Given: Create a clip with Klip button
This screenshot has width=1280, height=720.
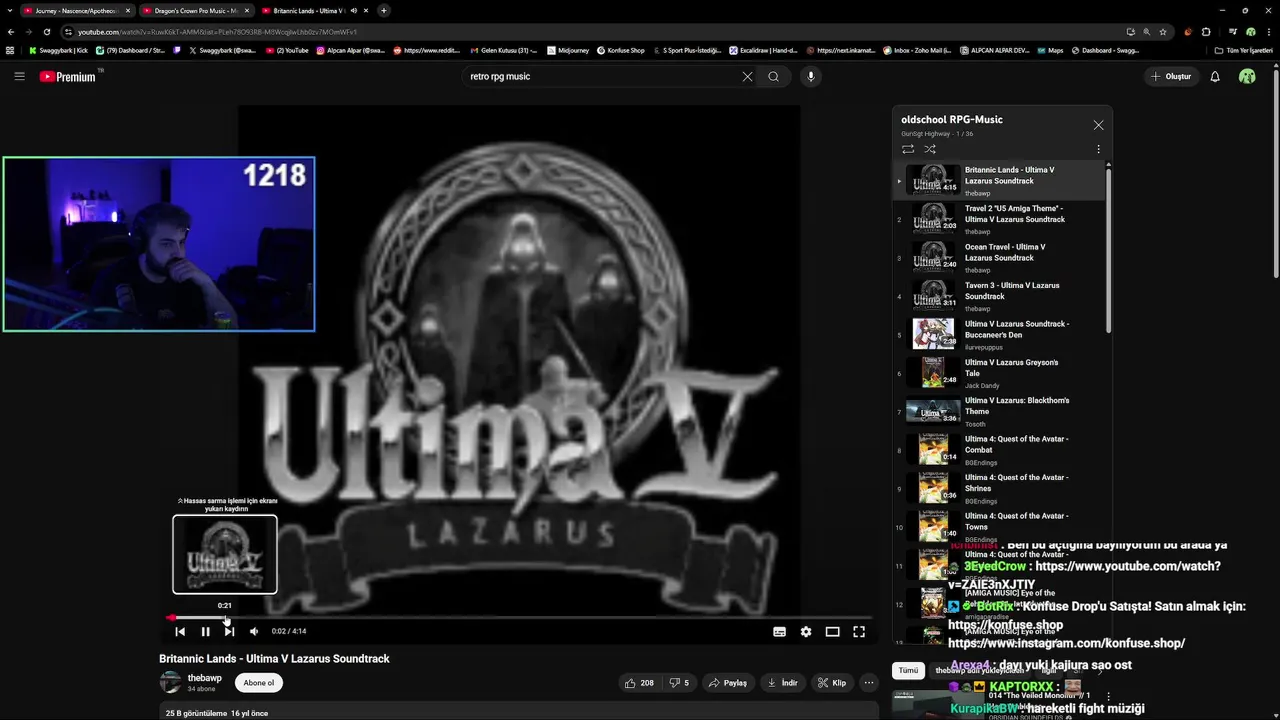Looking at the screenshot, I should coord(831,683).
